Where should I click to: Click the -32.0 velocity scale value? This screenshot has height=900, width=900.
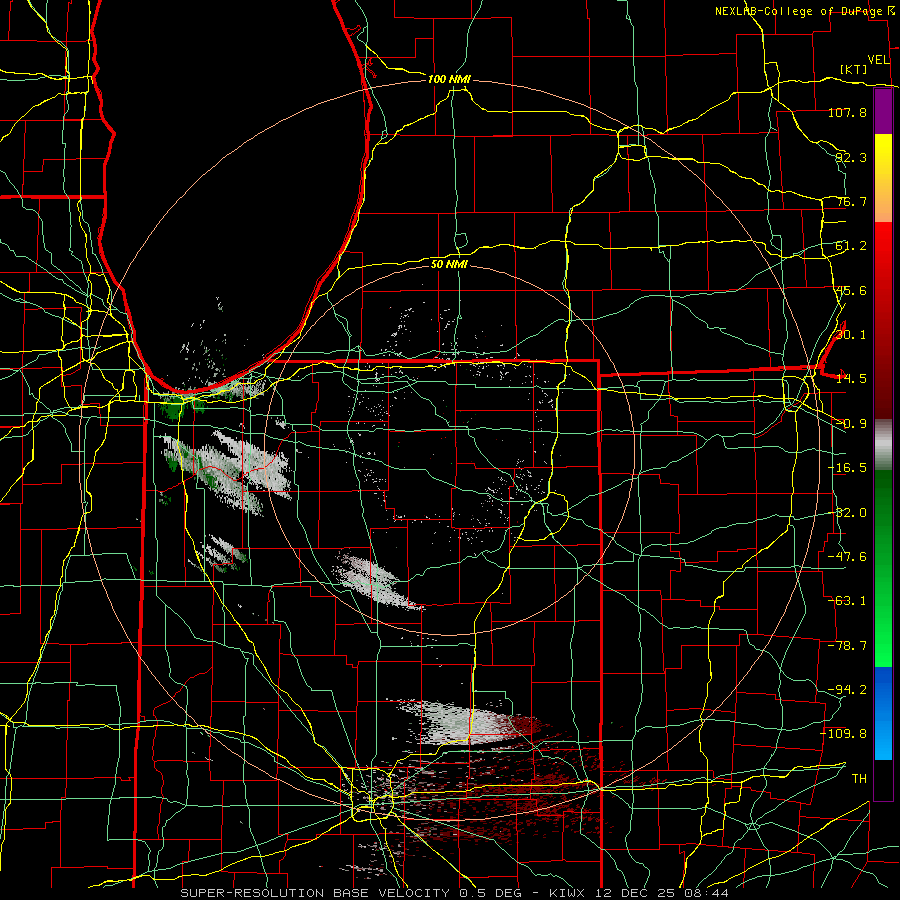847,513
